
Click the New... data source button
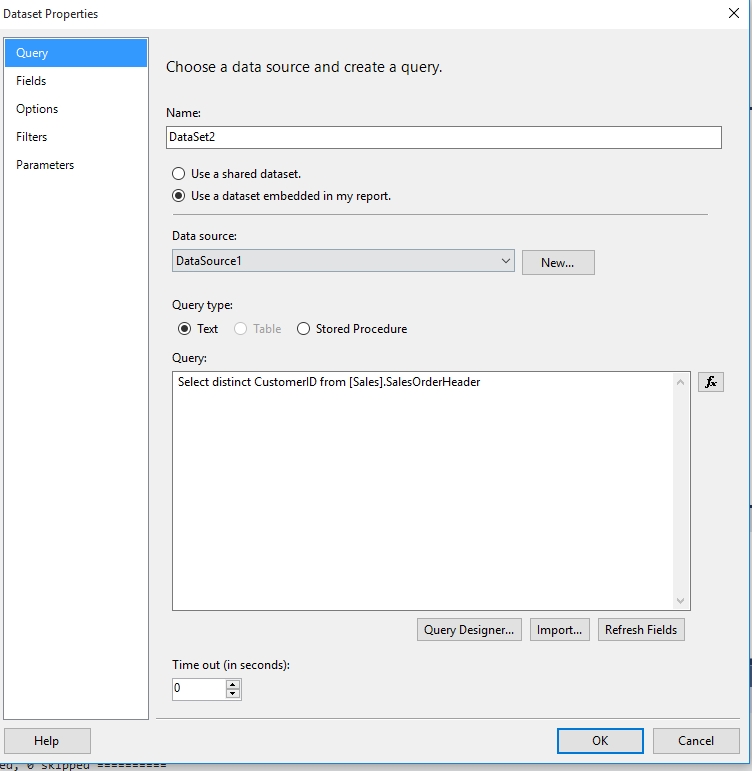coord(557,262)
